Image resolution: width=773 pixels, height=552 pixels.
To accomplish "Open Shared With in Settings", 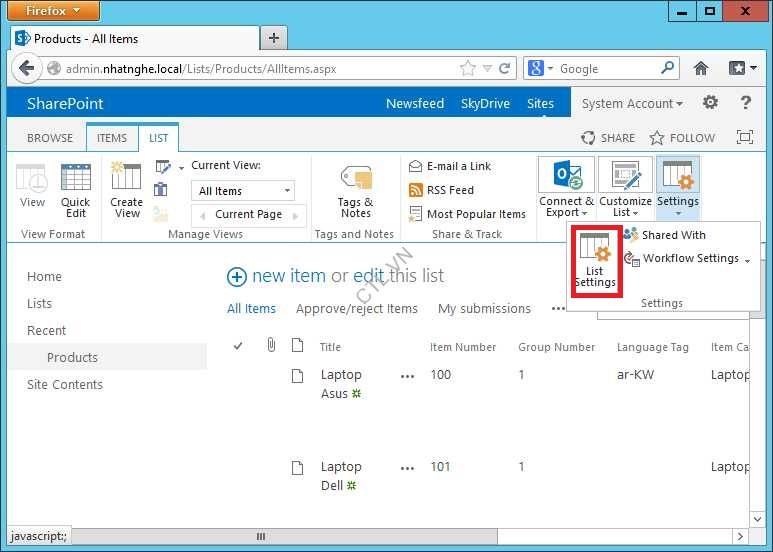I will pos(673,235).
